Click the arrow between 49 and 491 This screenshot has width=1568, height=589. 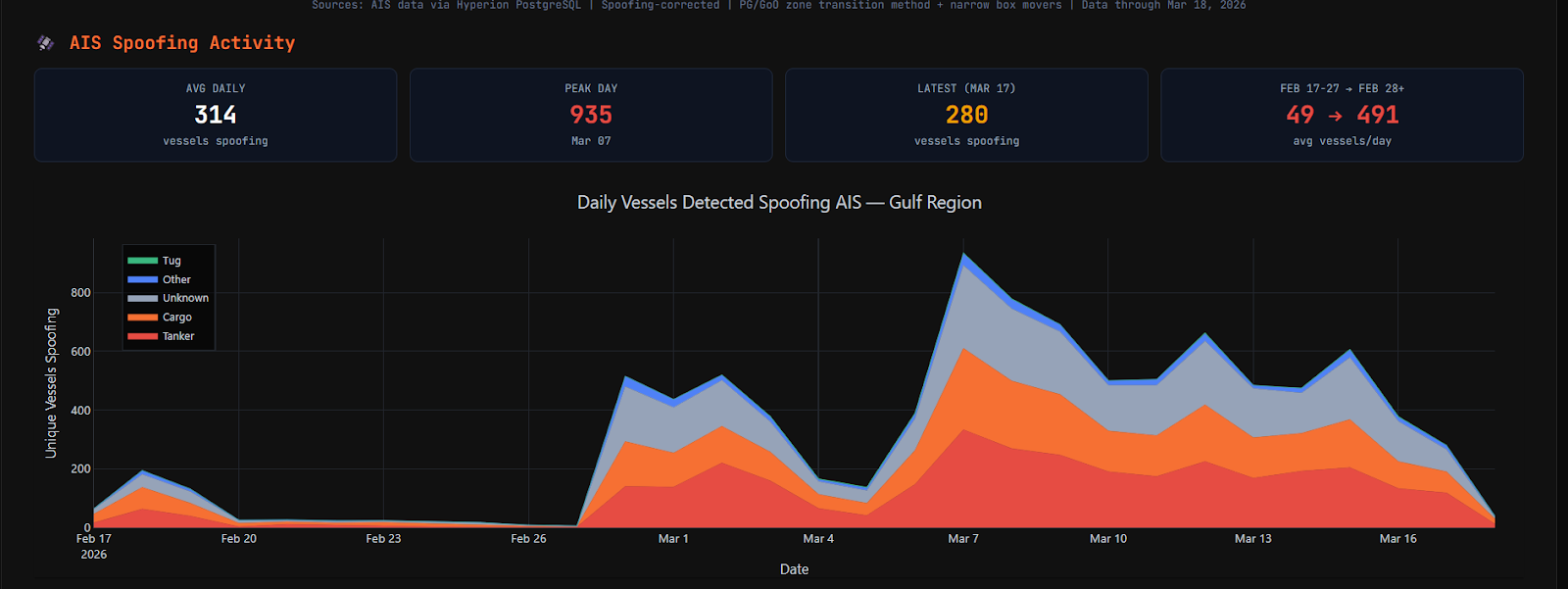[x=1335, y=116]
